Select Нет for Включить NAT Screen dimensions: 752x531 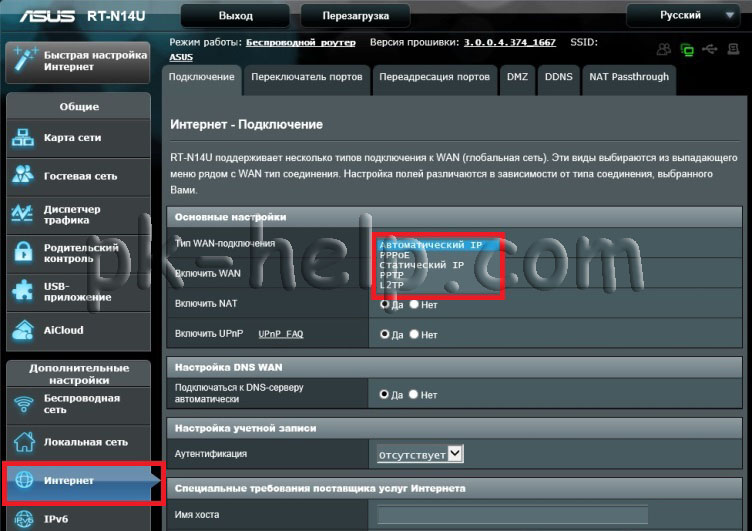pyautogui.click(x=414, y=304)
